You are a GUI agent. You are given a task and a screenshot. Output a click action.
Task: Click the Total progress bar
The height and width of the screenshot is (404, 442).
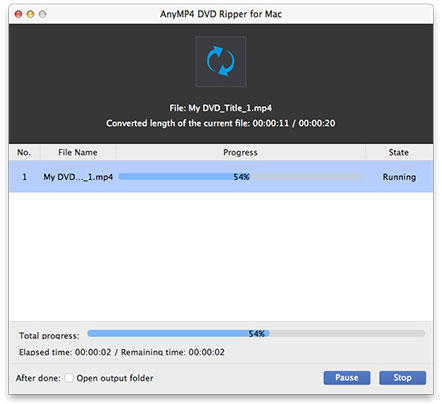click(256, 333)
